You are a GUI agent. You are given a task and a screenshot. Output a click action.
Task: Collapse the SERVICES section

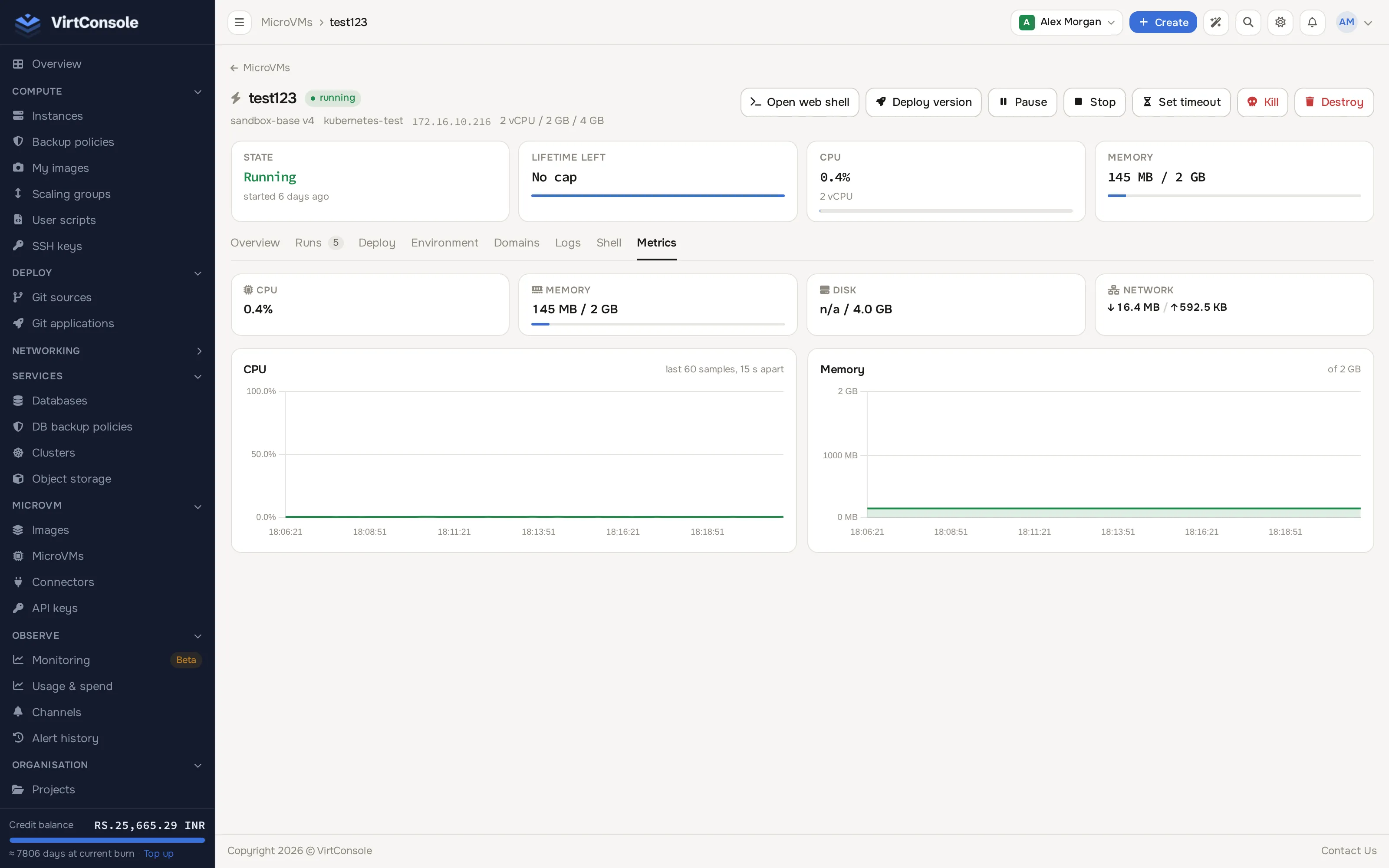(x=198, y=377)
